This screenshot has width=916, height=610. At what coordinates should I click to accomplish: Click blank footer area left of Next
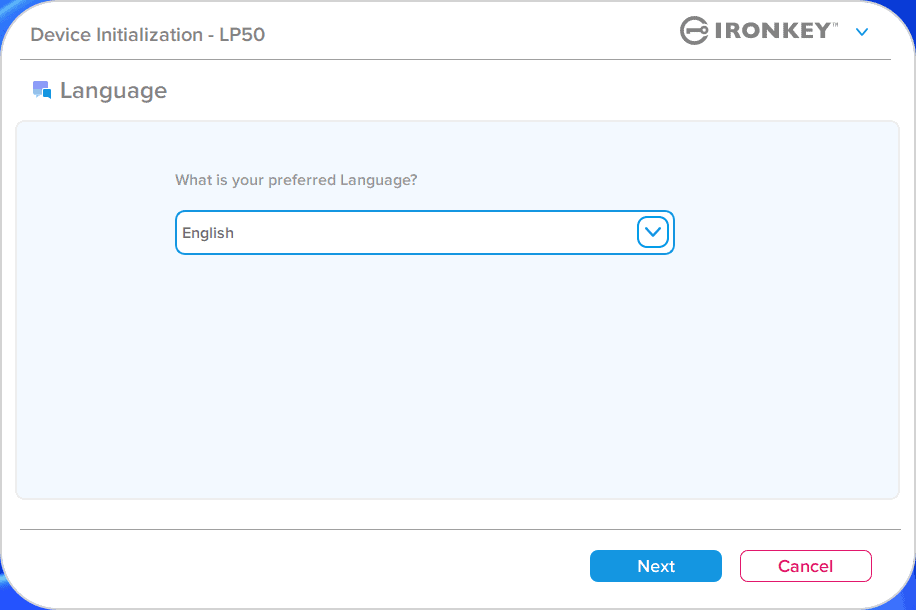click(x=300, y=566)
